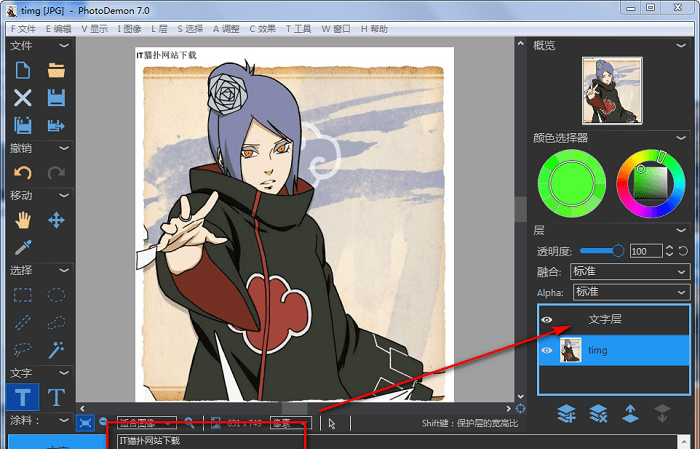Collapse the 层 panel

(x=681, y=230)
